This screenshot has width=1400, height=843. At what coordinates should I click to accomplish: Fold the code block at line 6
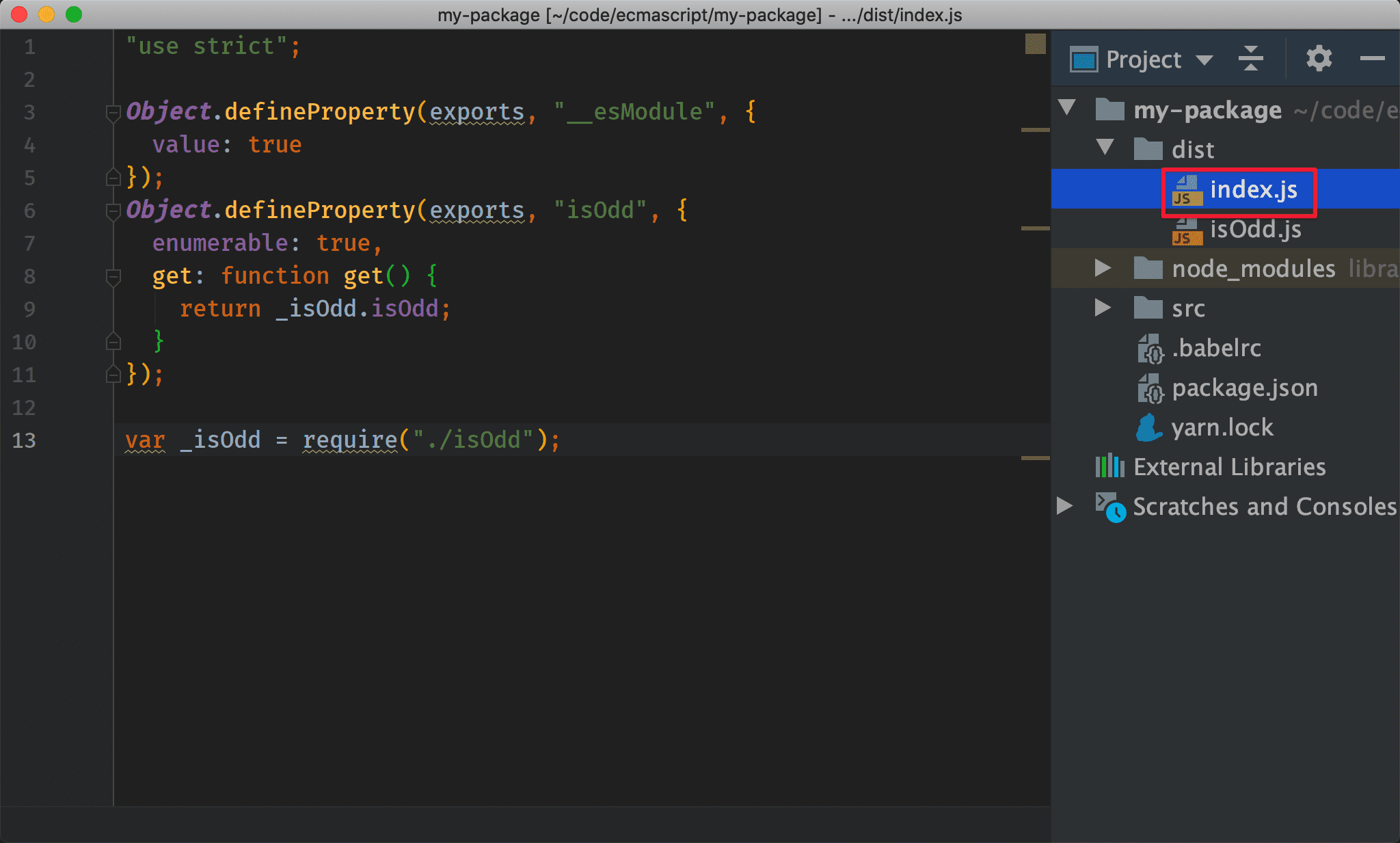[113, 211]
